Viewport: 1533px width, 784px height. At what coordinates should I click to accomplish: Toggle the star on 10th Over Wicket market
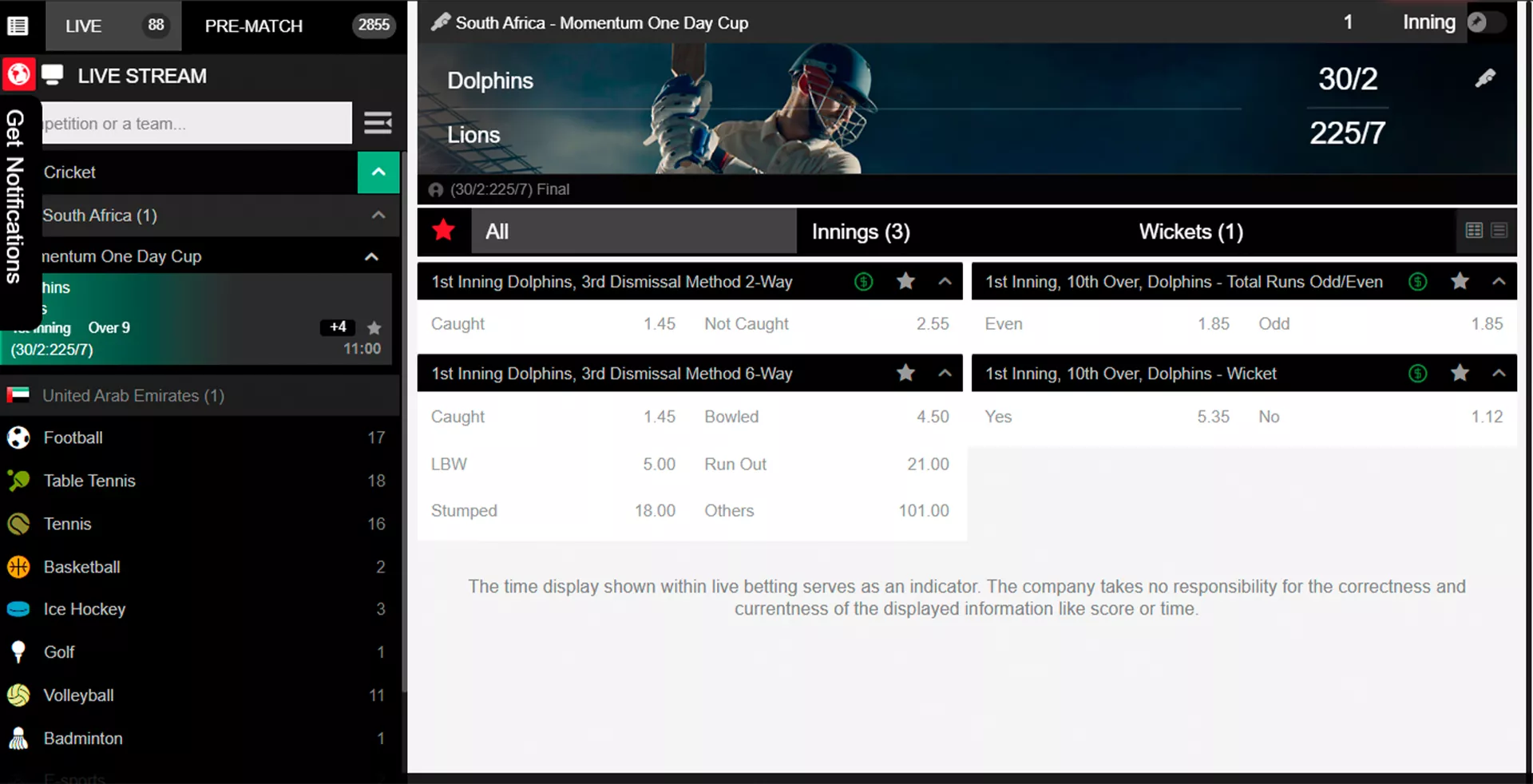click(1460, 373)
